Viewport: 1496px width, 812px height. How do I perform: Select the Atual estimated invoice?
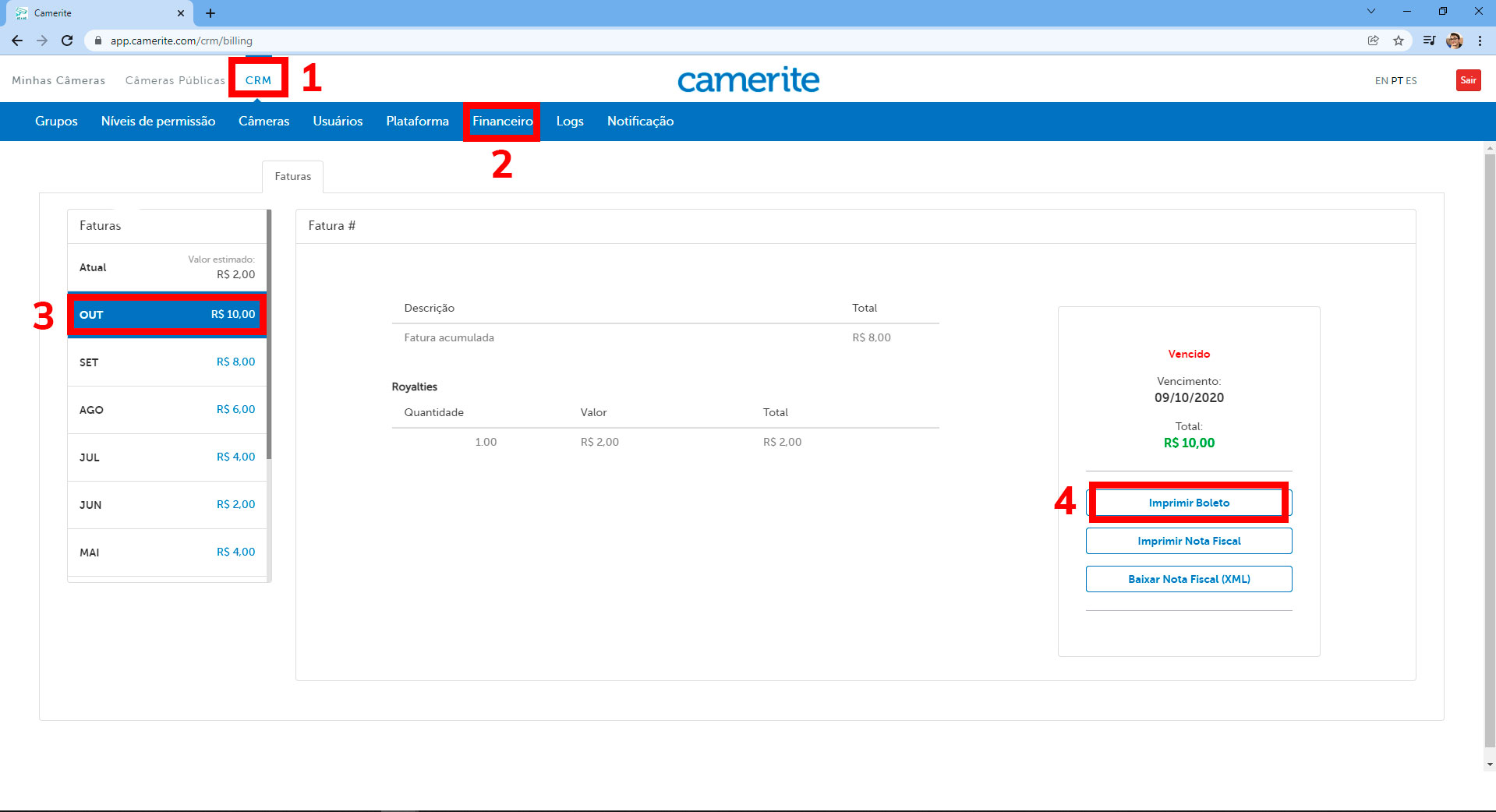pos(167,267)
